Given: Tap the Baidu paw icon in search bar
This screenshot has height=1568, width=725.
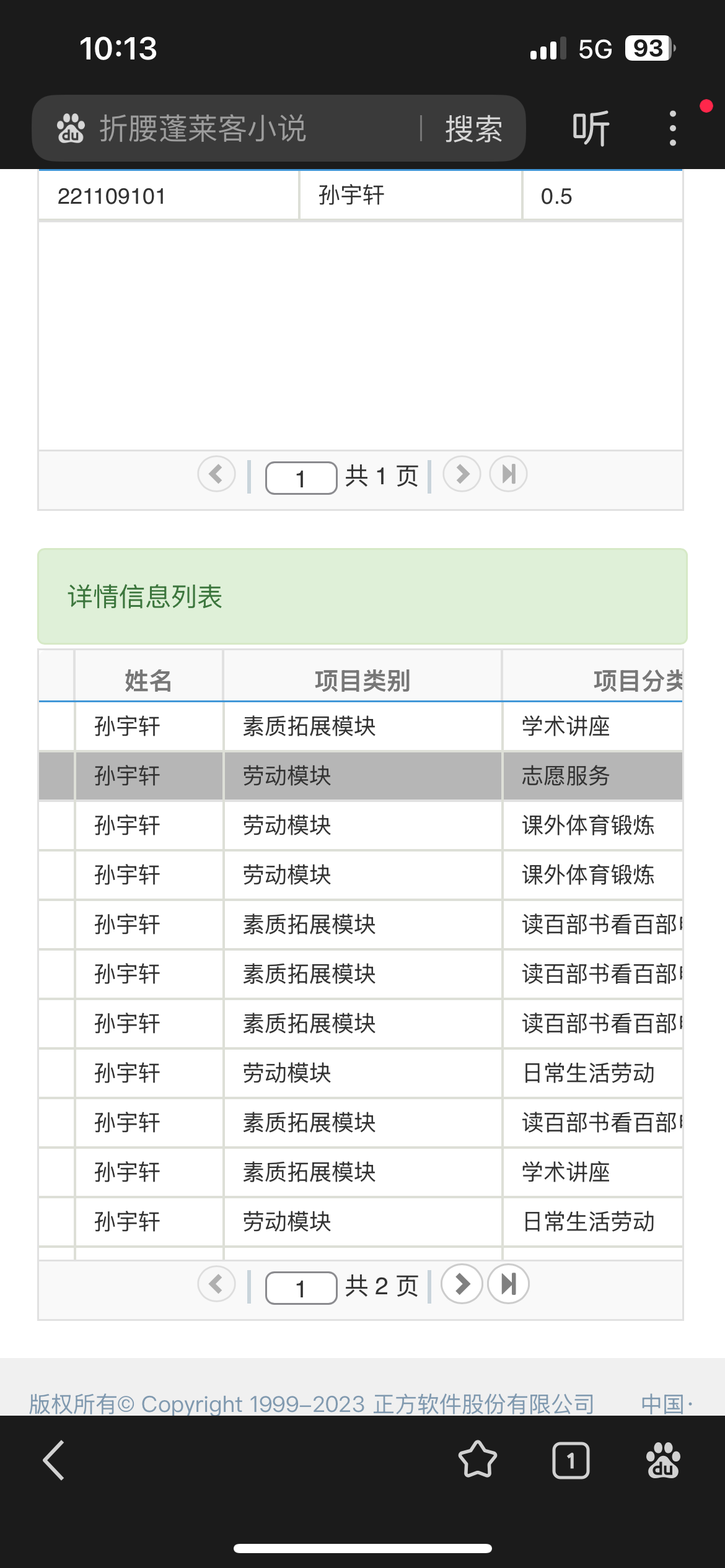Looking at the screenshot, I should [70, 129].
